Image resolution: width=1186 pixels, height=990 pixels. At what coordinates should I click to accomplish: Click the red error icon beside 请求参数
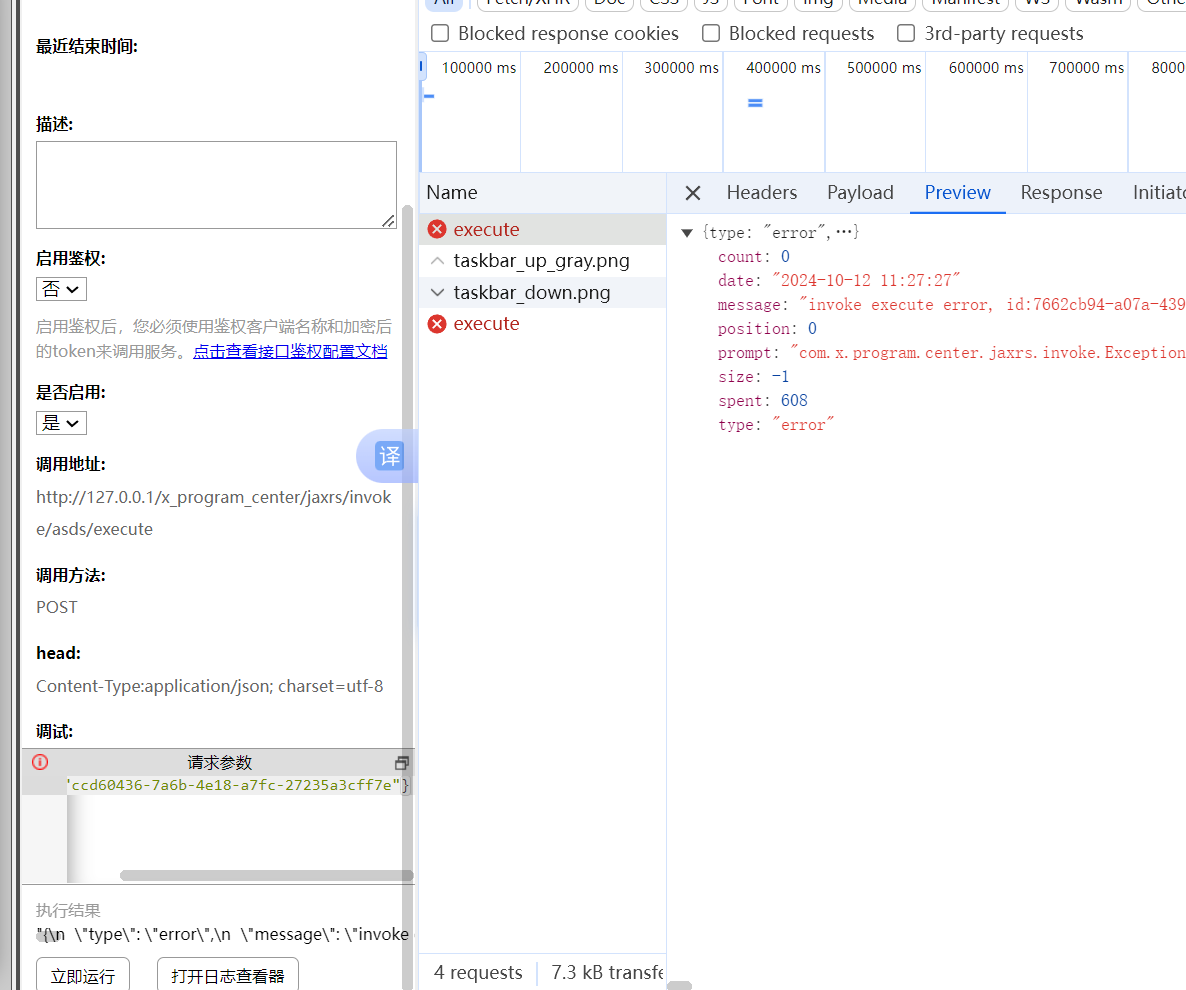point(40,762)
